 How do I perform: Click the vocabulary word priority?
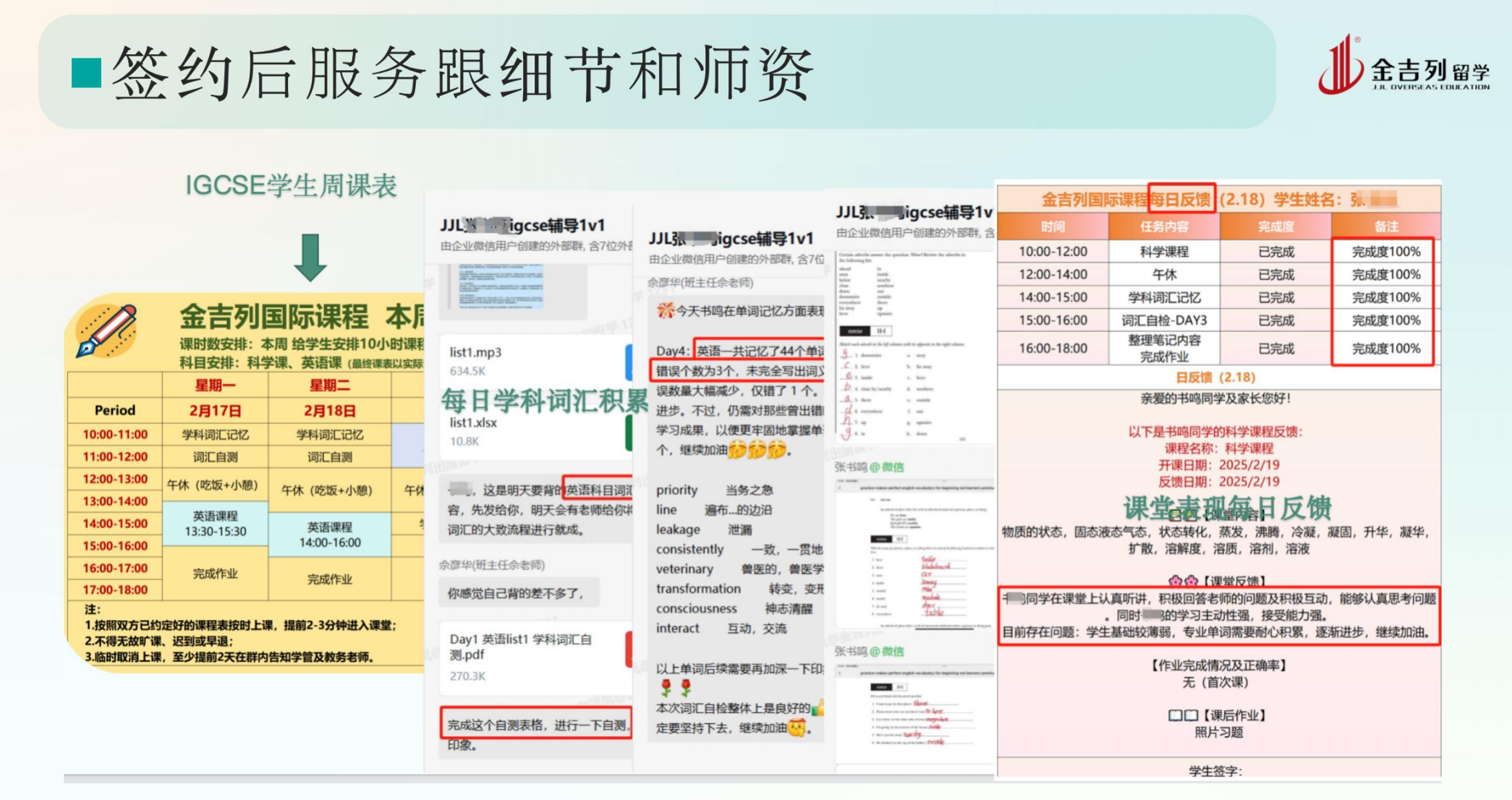676,490
